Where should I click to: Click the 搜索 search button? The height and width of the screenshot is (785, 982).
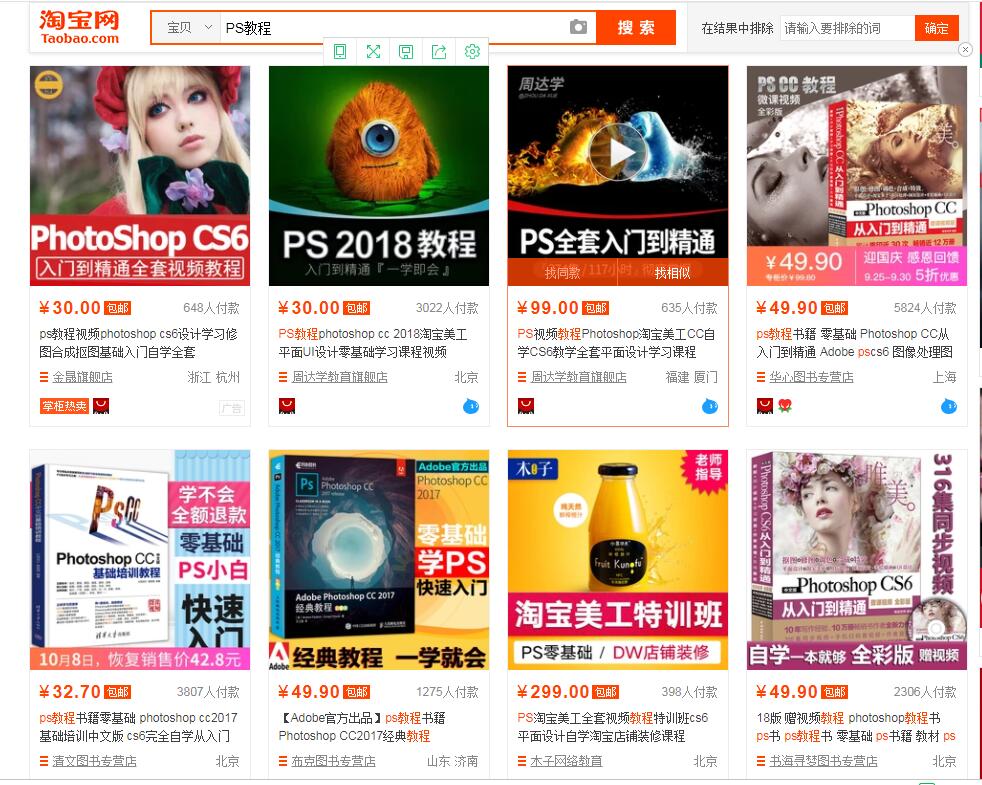[636, 28]
